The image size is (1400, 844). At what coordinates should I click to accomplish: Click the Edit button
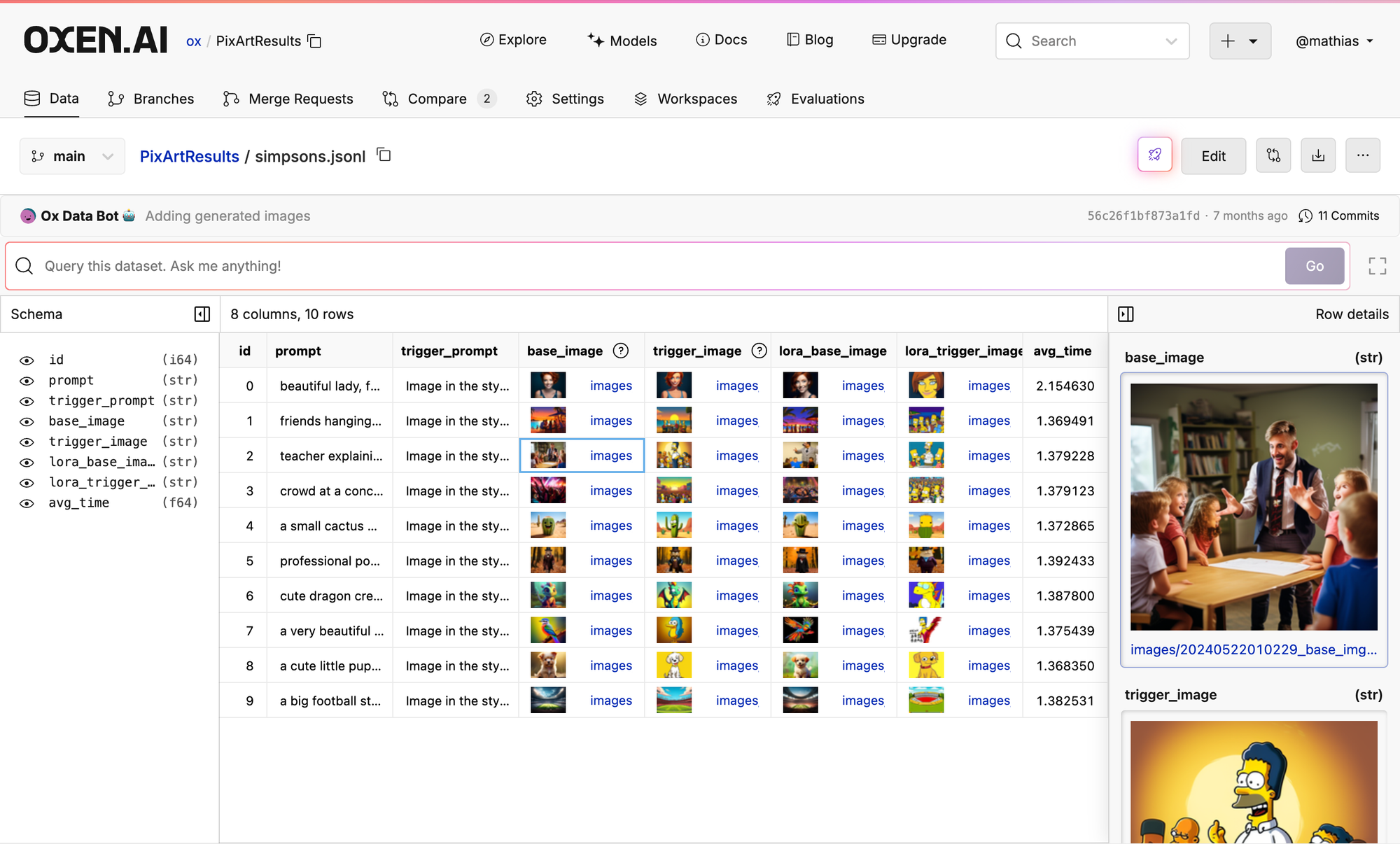coord(1213,155)
